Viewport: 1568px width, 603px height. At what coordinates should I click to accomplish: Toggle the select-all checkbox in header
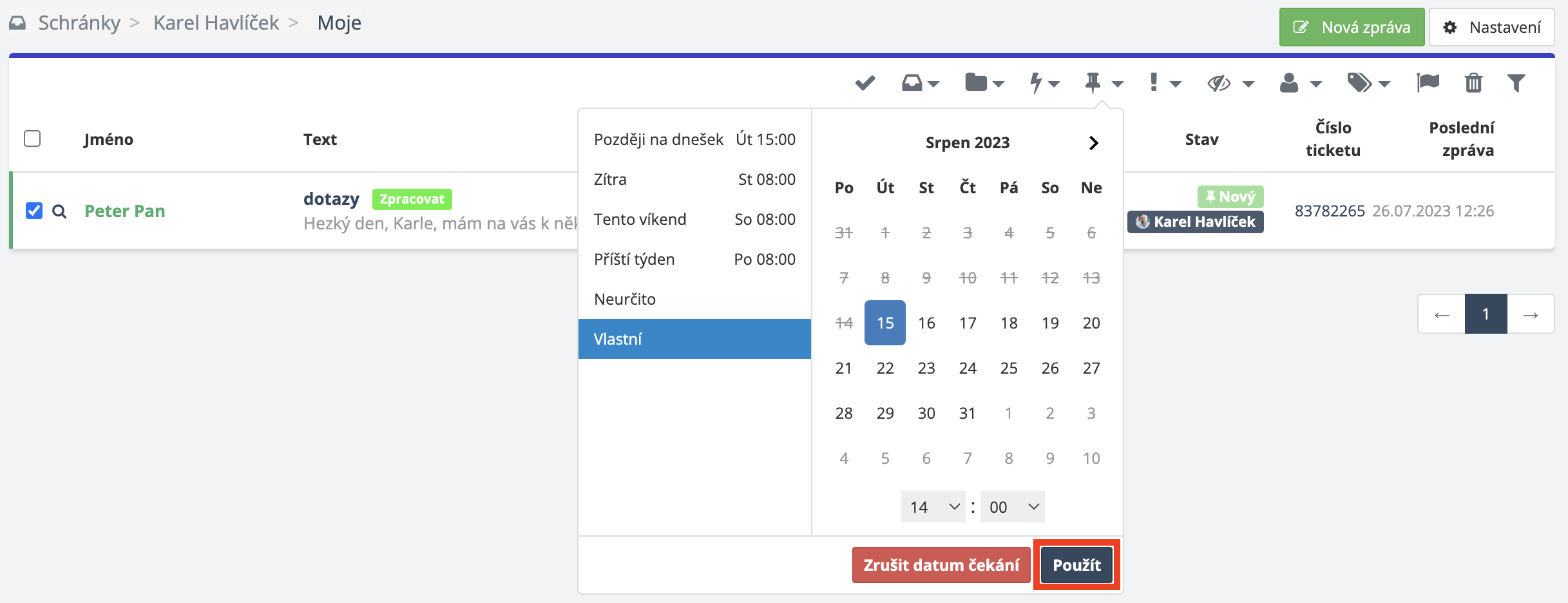(32, 139)
